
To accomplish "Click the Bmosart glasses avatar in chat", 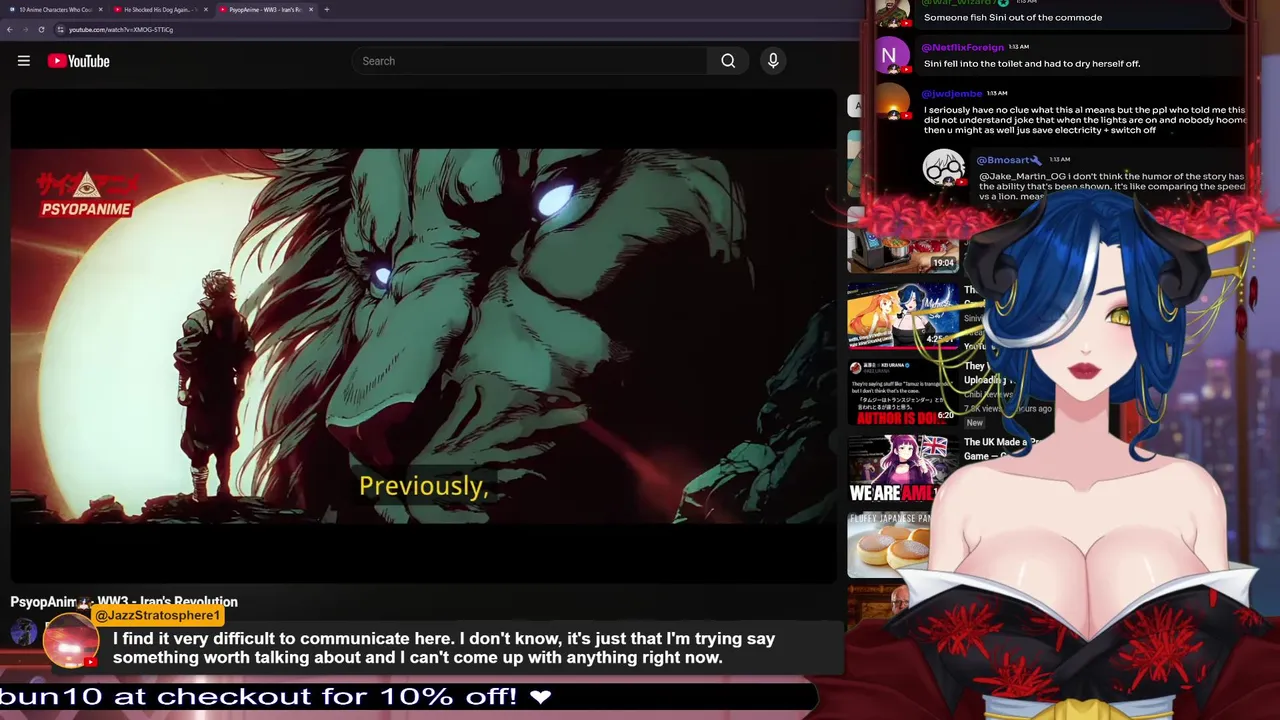I will click(x=943, y=168).
